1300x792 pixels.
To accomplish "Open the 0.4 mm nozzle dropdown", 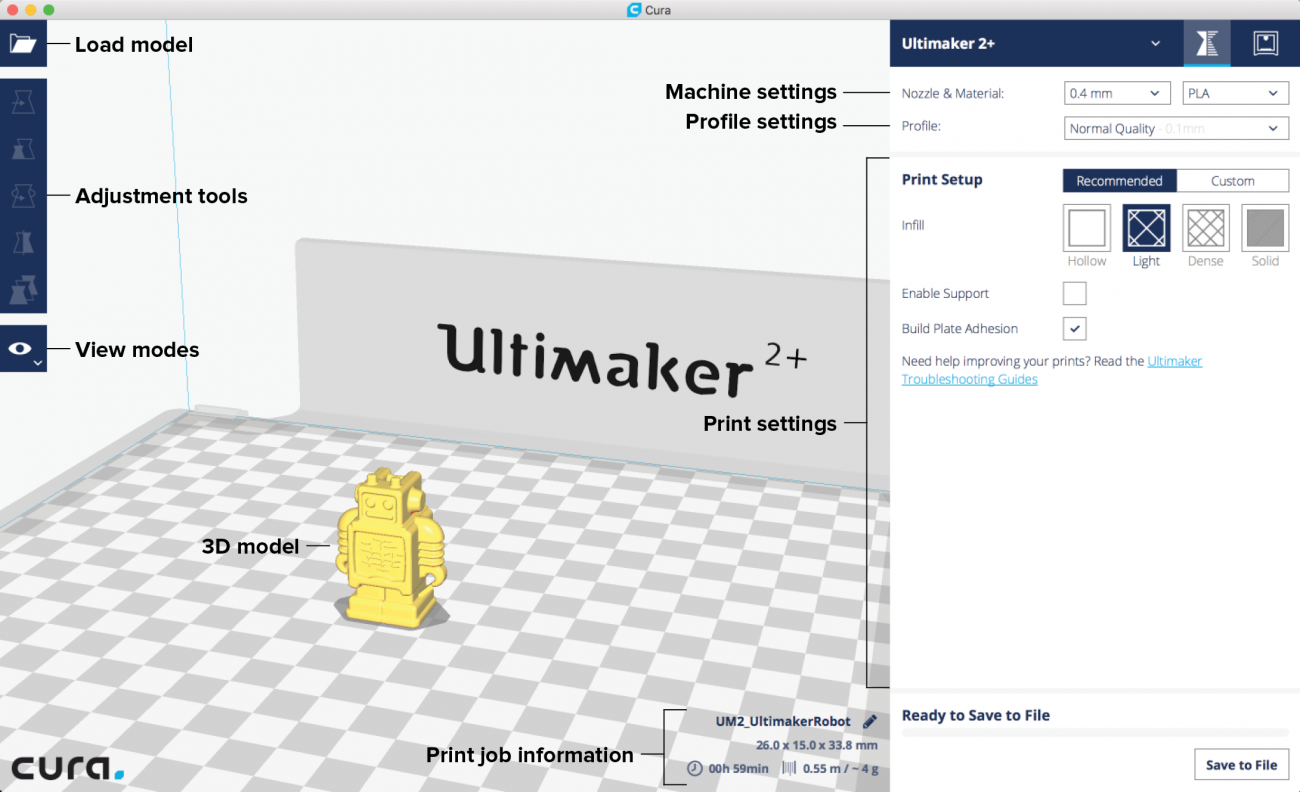I will coord(1117,93).
